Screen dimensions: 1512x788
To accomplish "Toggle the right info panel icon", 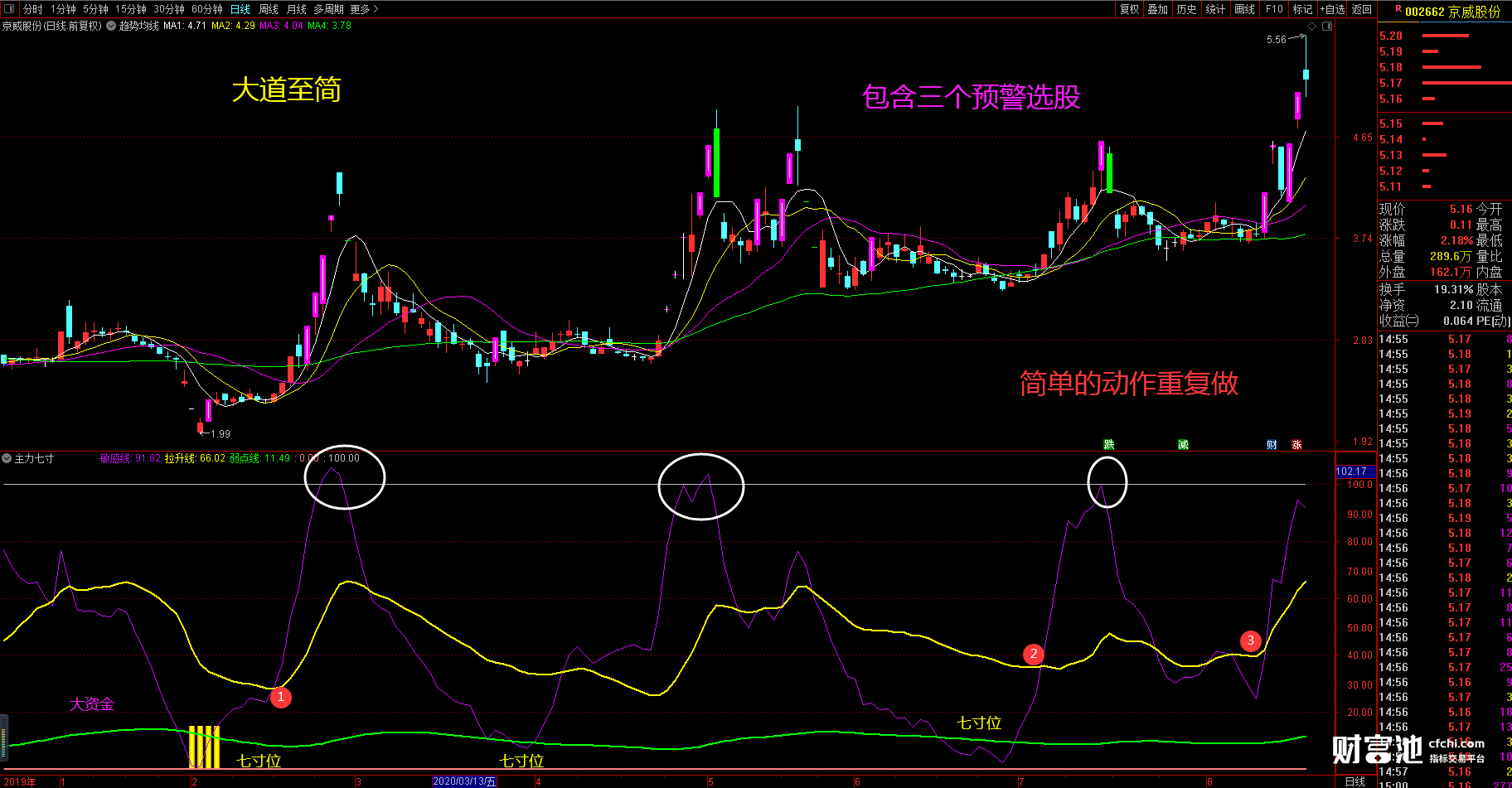I will 1327,27.
